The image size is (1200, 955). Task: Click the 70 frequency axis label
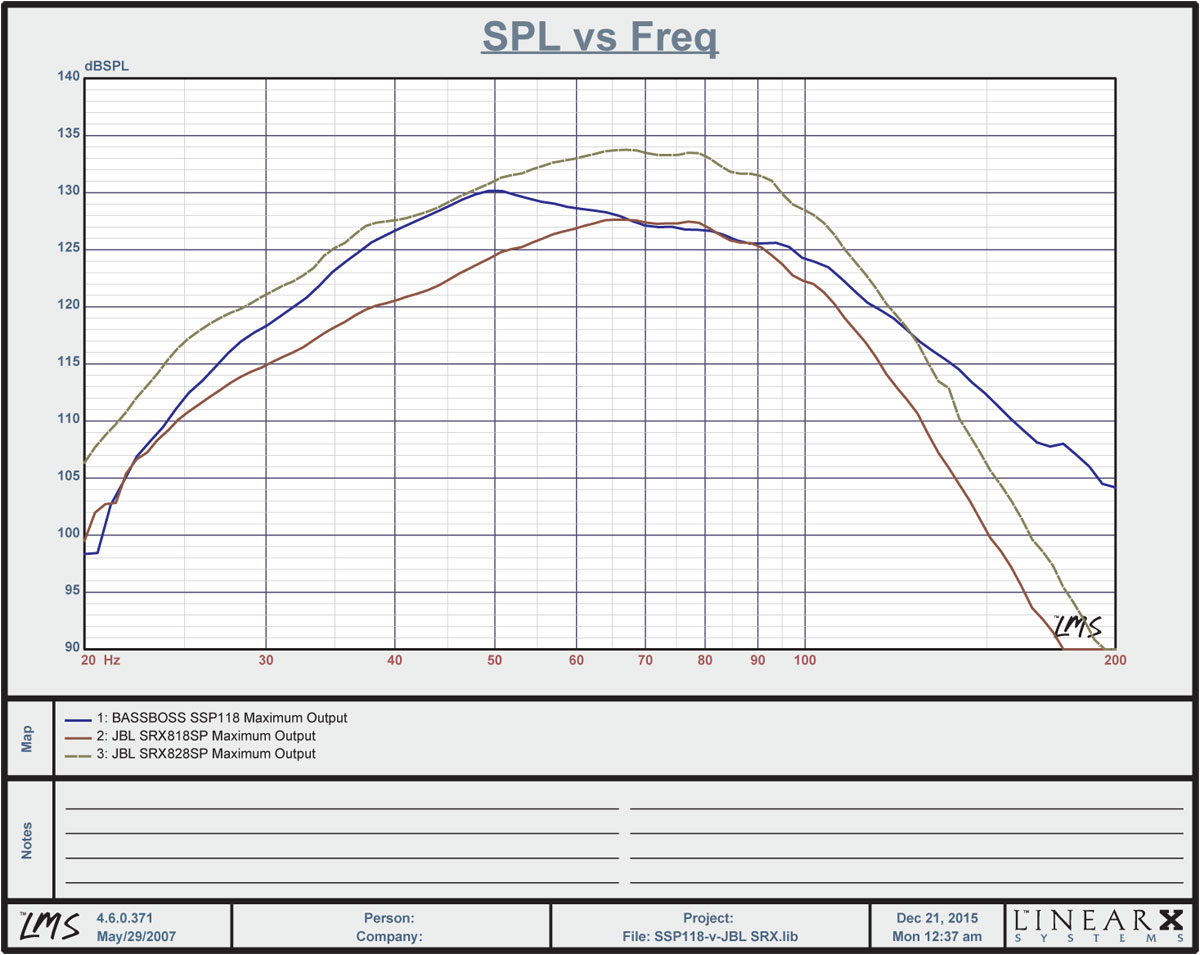[646, 660]
